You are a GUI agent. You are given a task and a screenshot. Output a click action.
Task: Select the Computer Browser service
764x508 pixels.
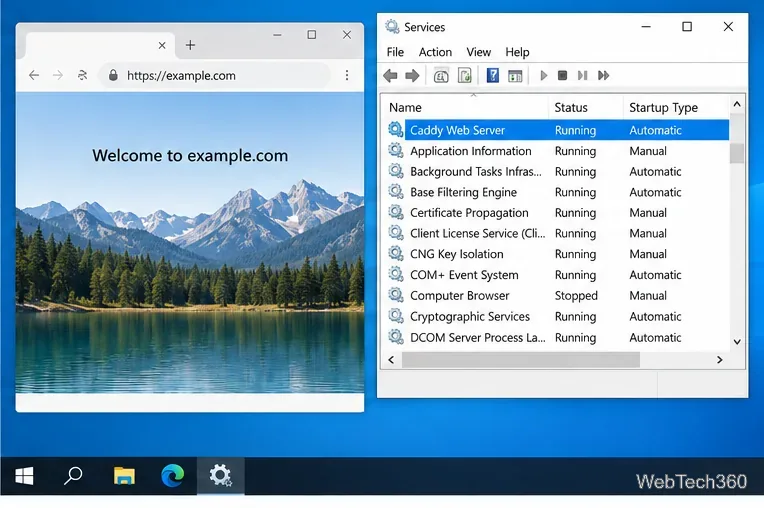click(558, 296)
